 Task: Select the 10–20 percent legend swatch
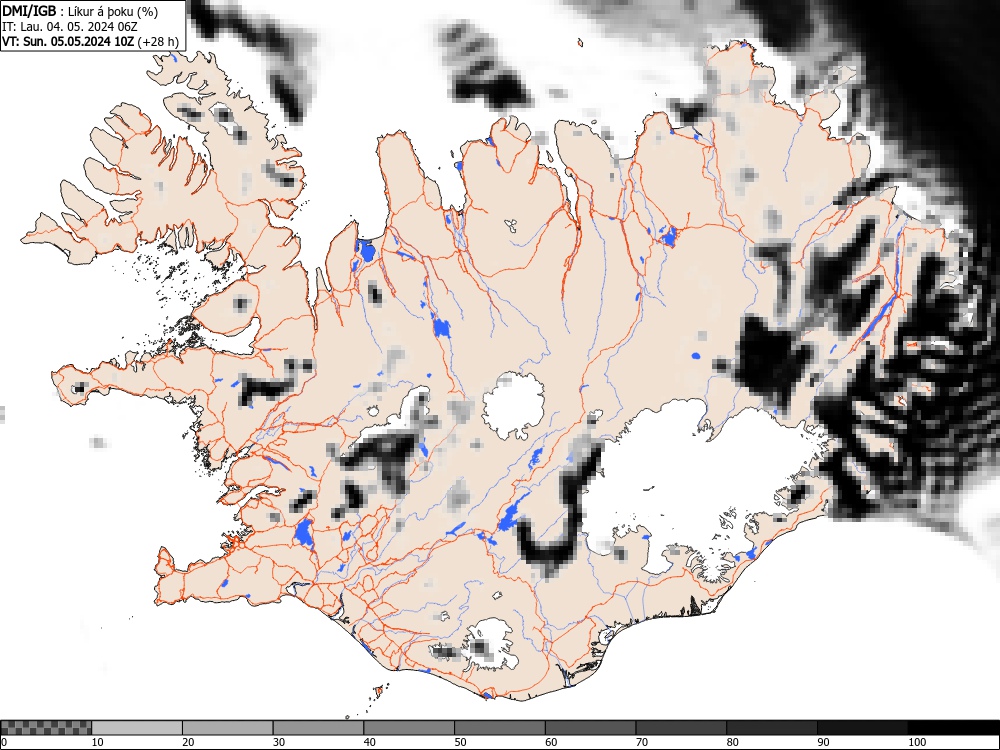point(137,728)
